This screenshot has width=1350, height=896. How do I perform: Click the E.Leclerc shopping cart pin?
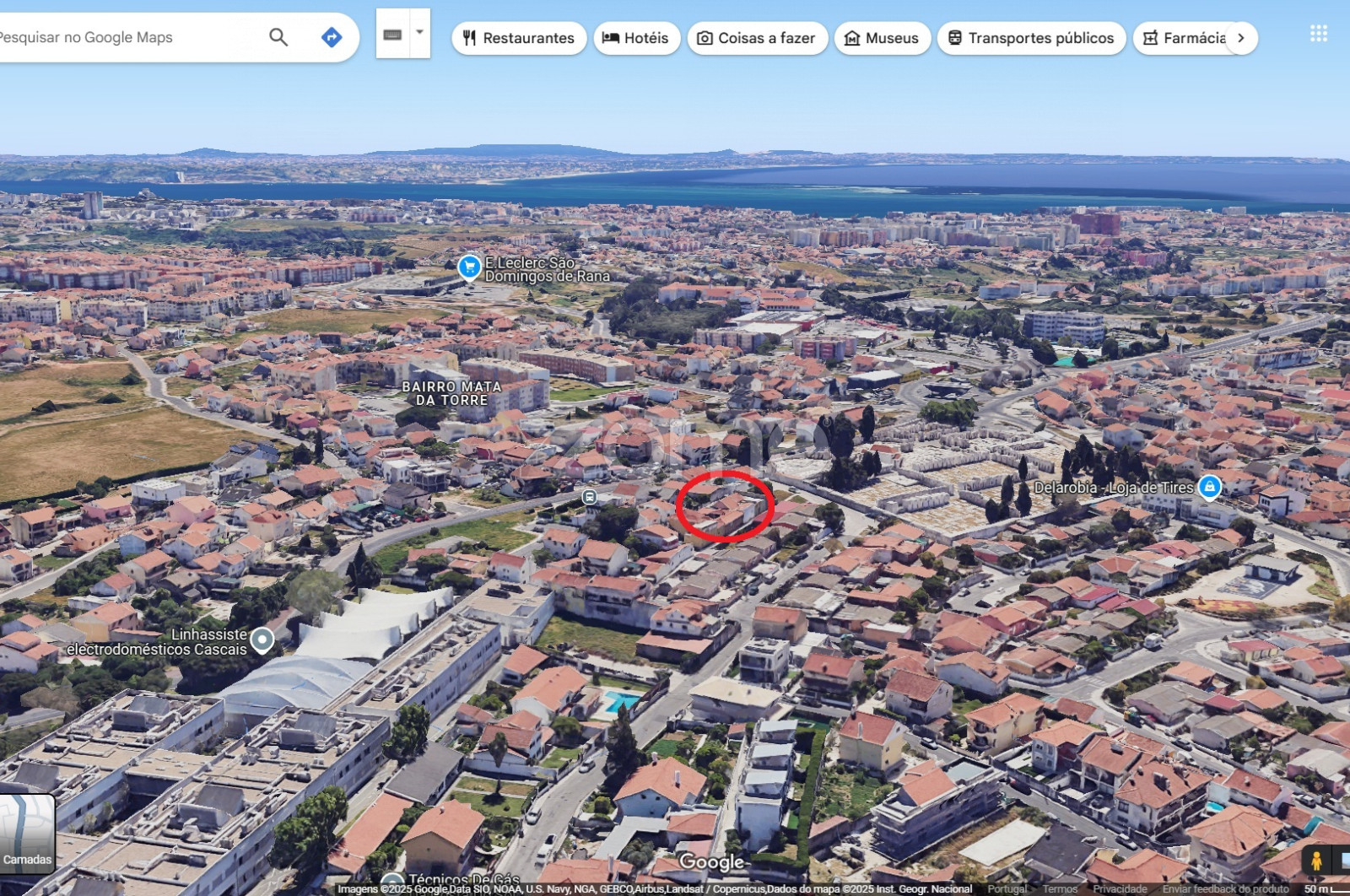tap(469, 267)
